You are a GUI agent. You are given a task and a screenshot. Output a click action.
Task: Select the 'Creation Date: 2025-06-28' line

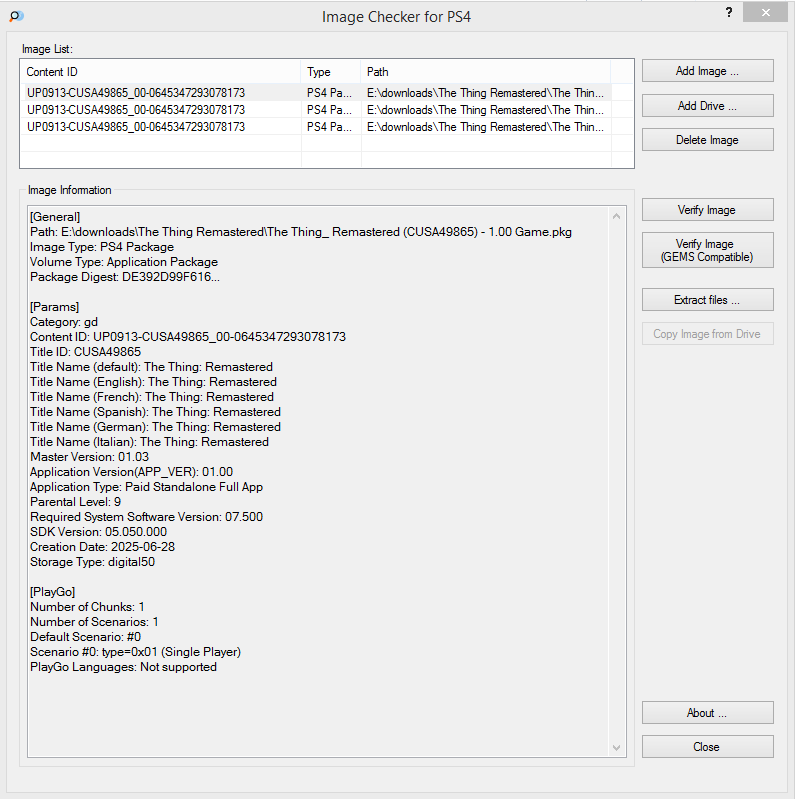tap(102, 547)
